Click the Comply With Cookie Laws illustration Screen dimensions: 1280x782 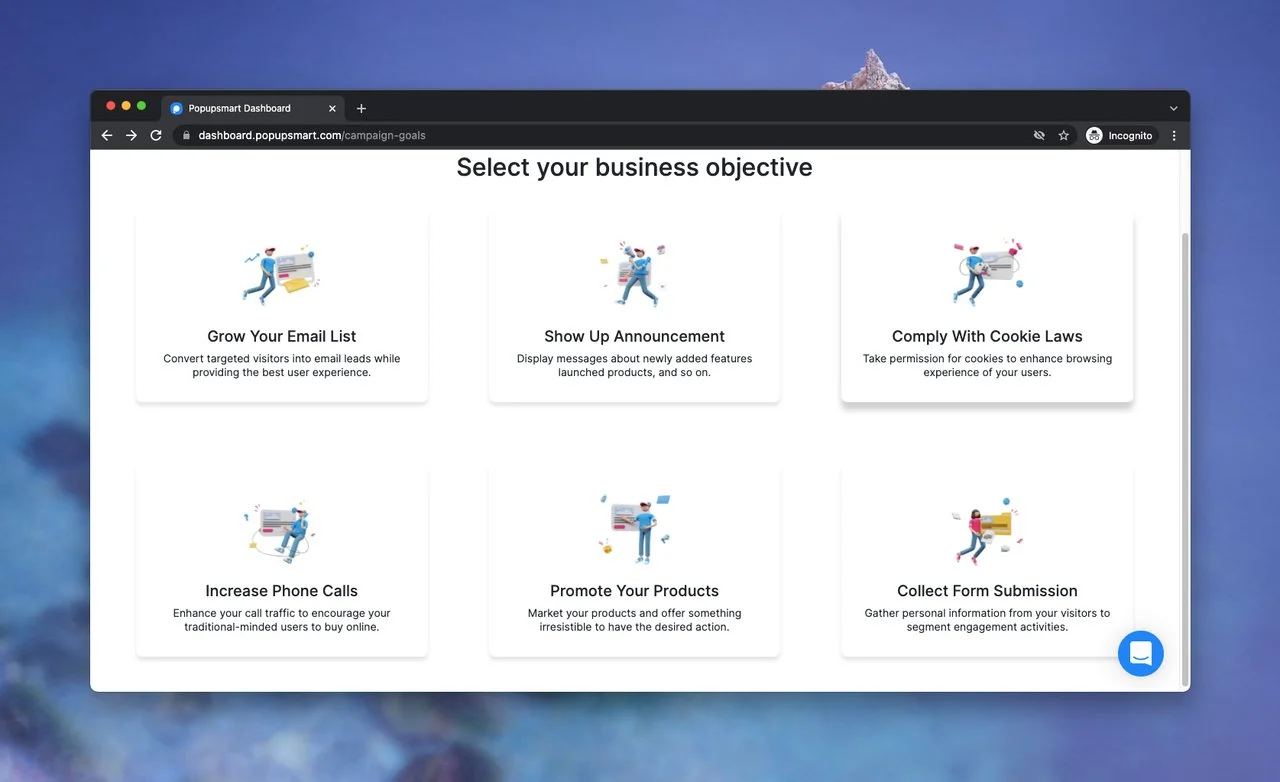pyautogui.click(x=987, y=272)
